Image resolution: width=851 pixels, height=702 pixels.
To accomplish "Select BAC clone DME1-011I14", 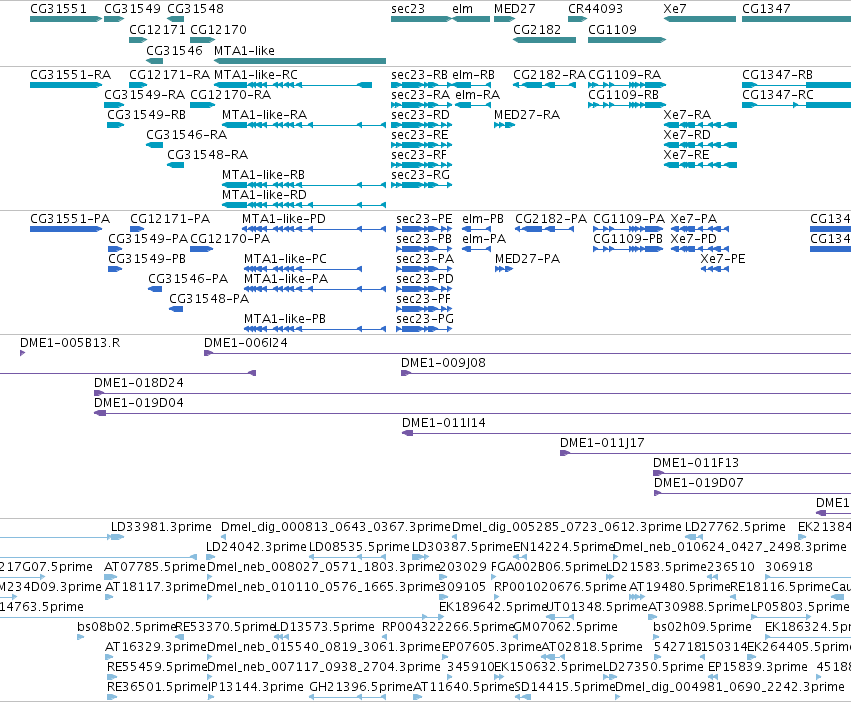I will pyautogui.click(x=626, y=433).
